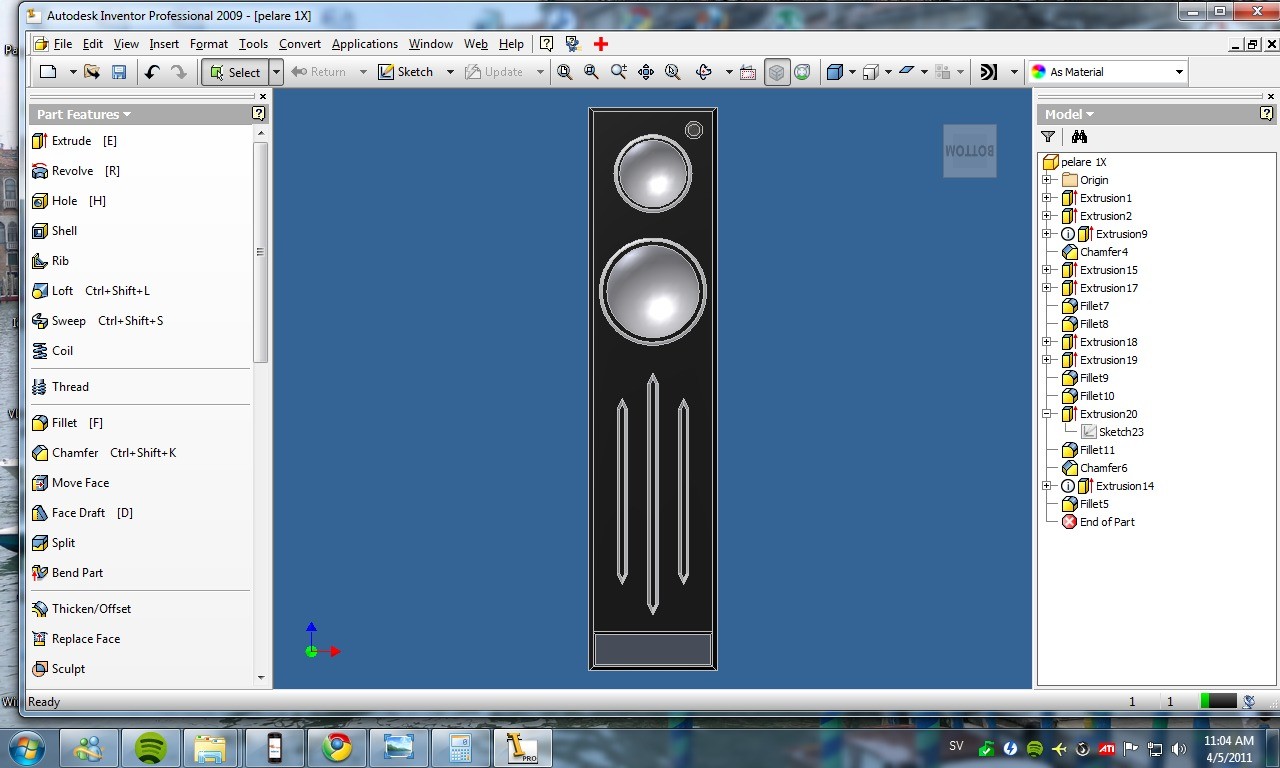This screenshot has height=768, width=1280.
Task: Select the Chamfer tool
Action: (104, 453)
